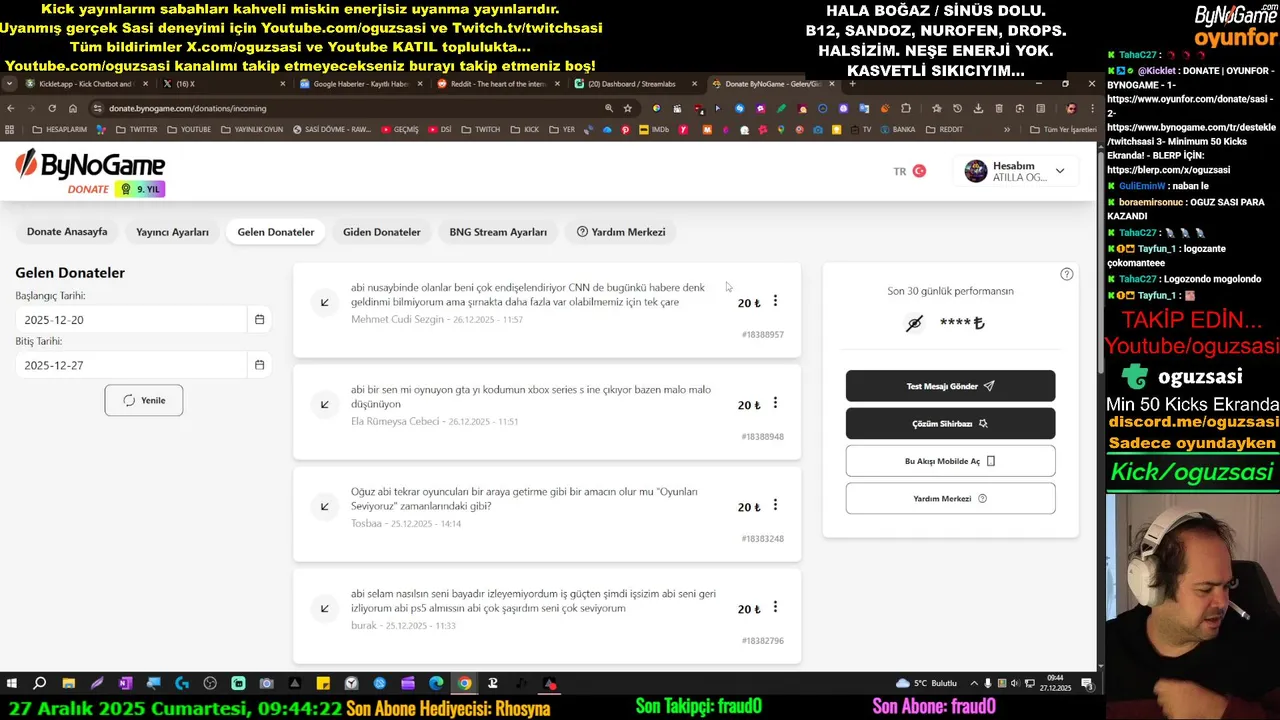1280x720 pixels.
Task: Open three-dot menu on burak's donation
Action: click(775, 607)
